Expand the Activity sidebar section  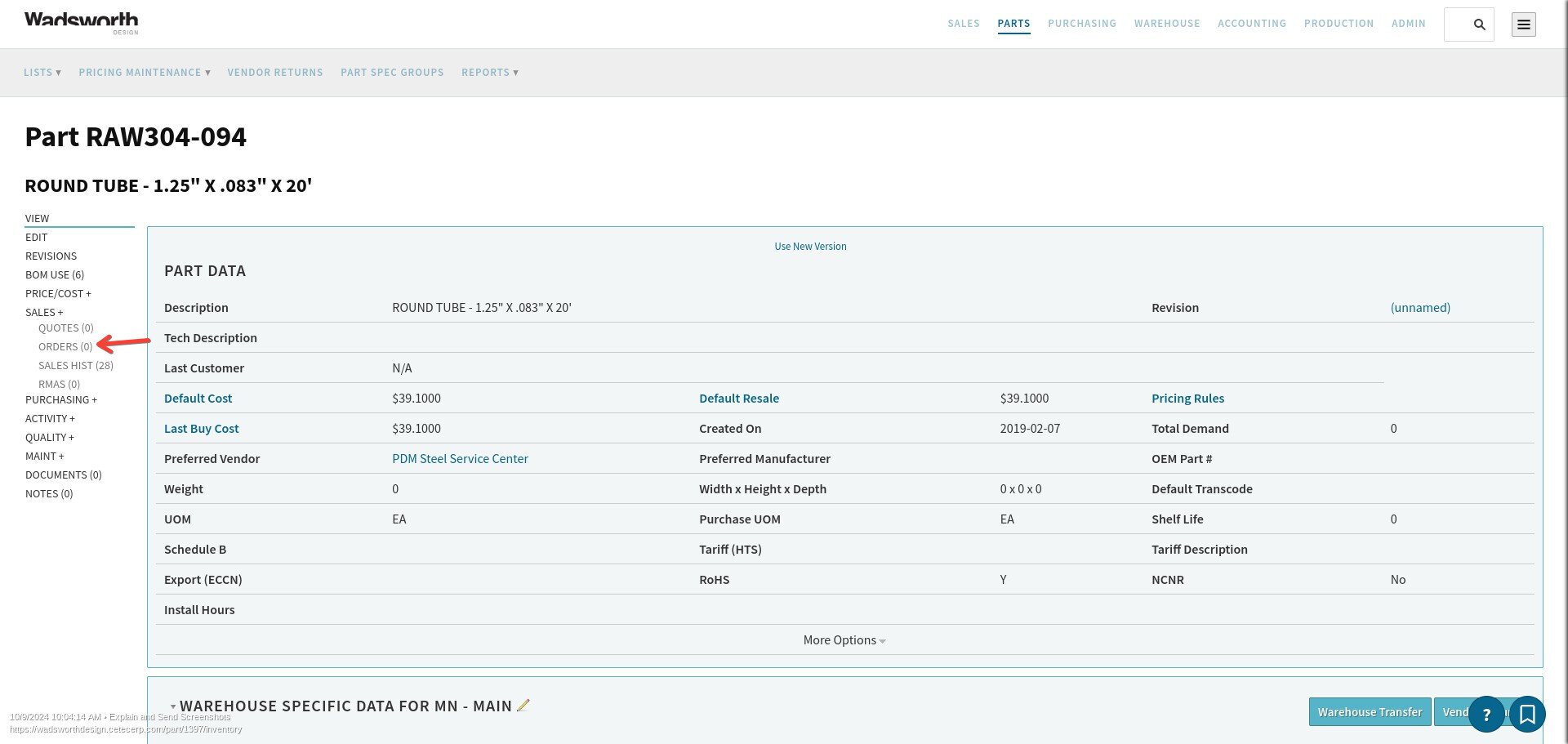(x=50, y=418)
